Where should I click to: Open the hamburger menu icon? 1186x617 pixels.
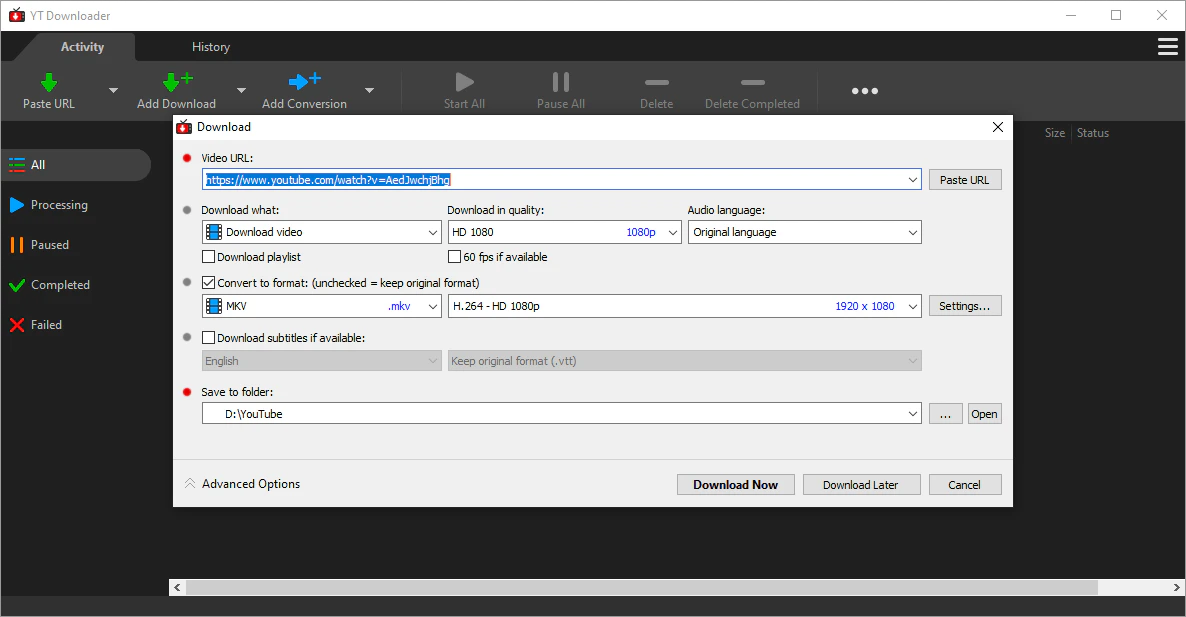[x=1167, y=47]
